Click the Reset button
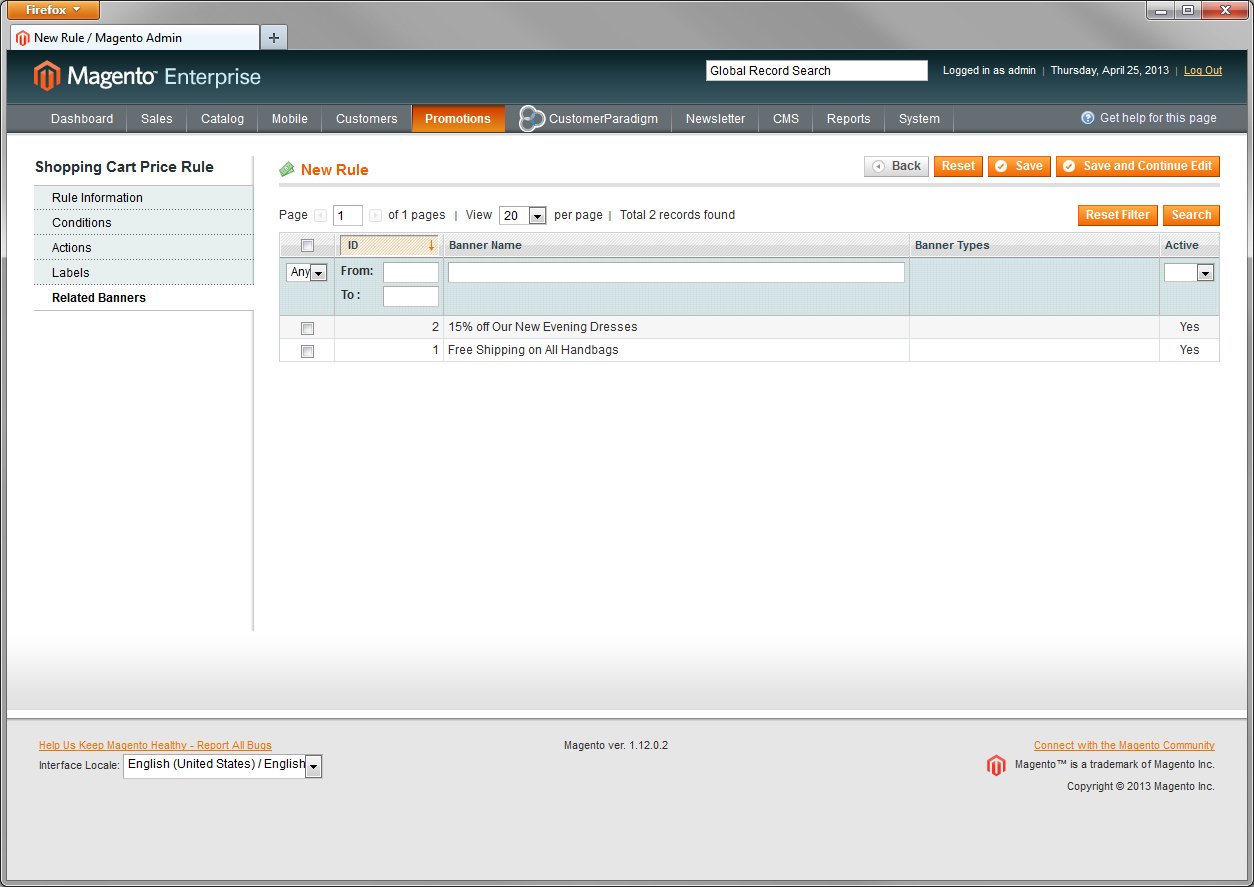This screenshot has width=1254, height=887. pyautogui.click(x=958, y=166)
